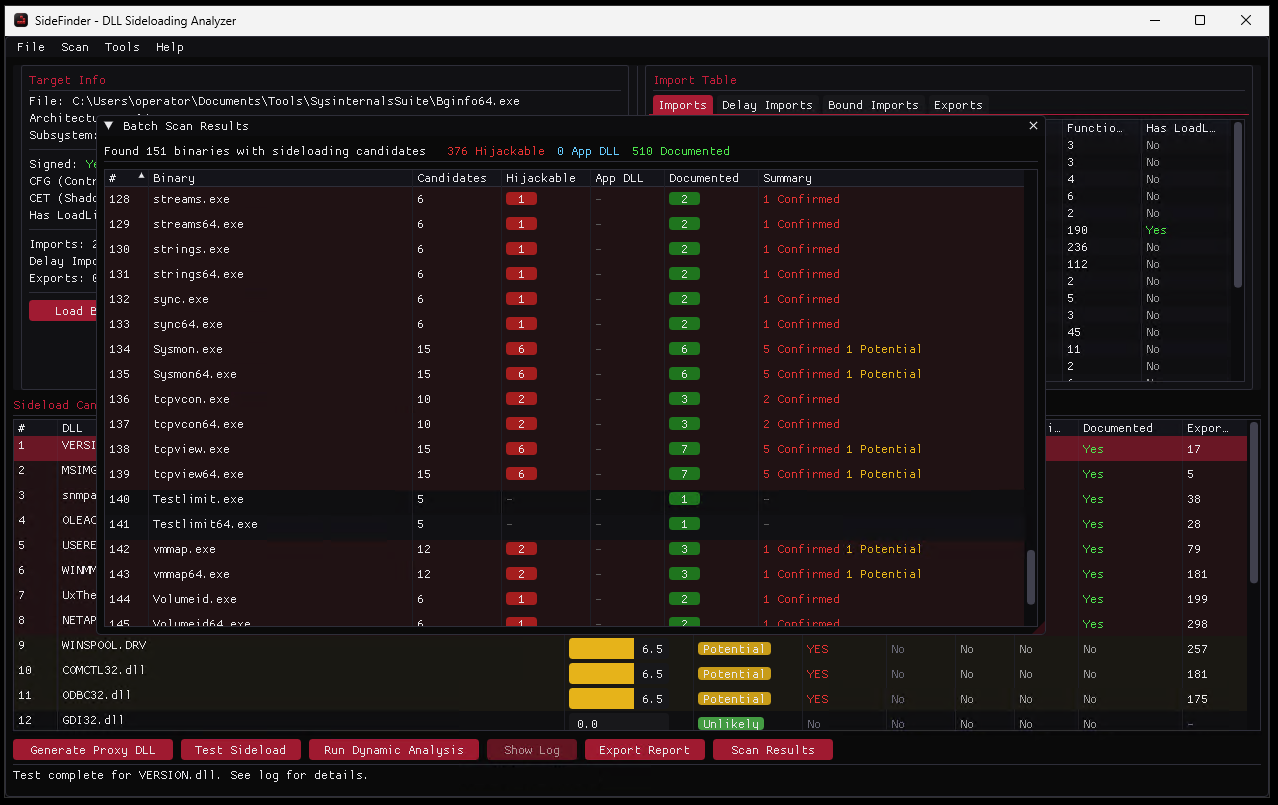Click green documented badge for tcpview.exe
Viewport: 1278px width, 805px height.
click(x=684, y=449)
